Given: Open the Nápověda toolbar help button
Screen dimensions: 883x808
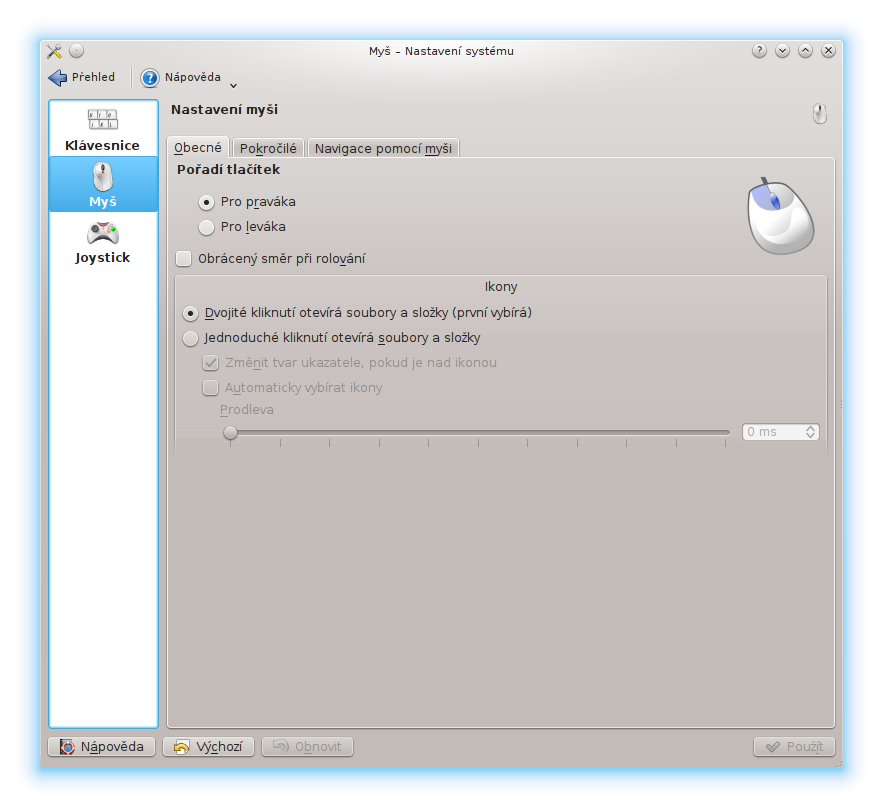Looking at the screenshot, I should tap(181, 77).
